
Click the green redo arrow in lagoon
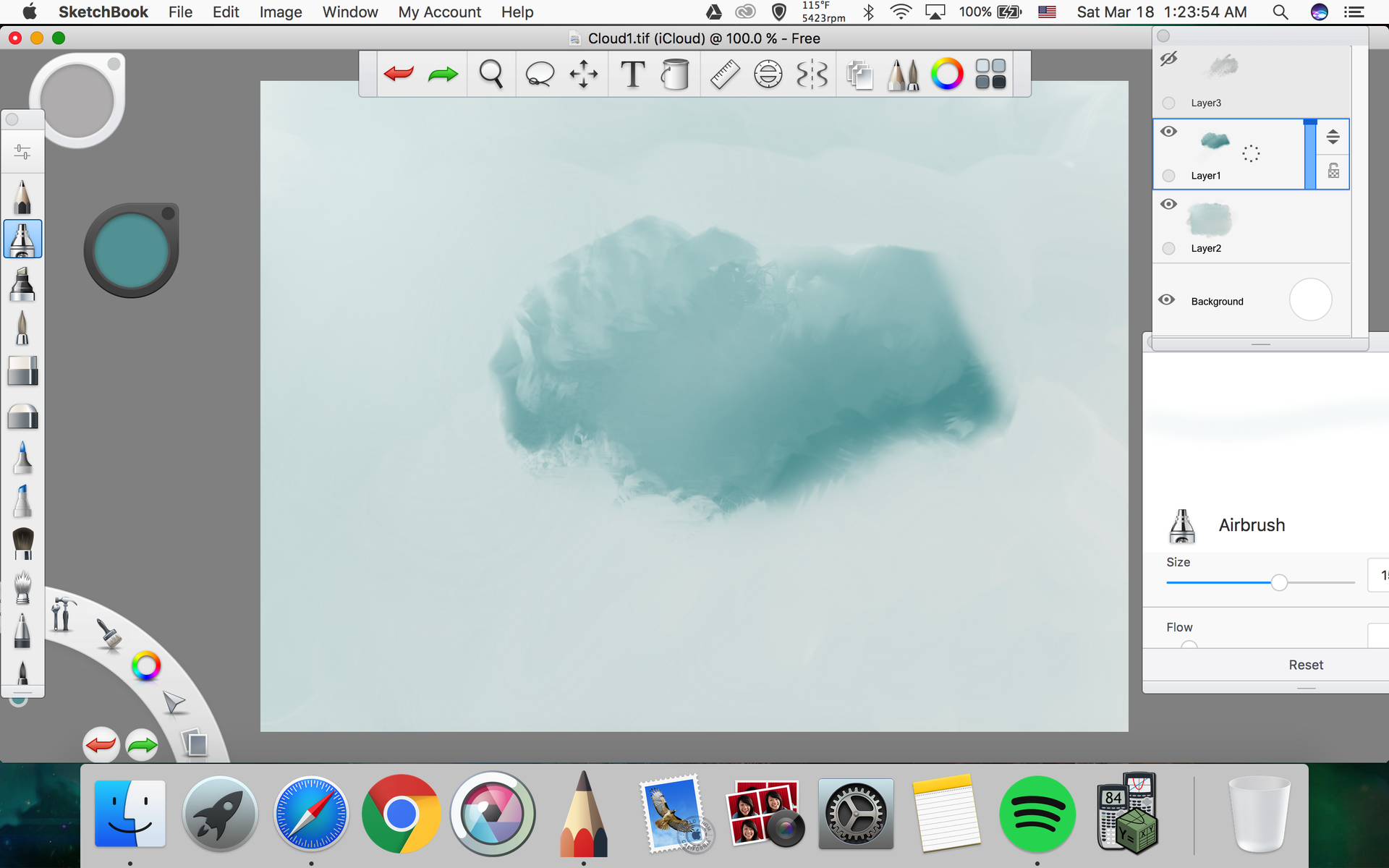click(142, 744)
